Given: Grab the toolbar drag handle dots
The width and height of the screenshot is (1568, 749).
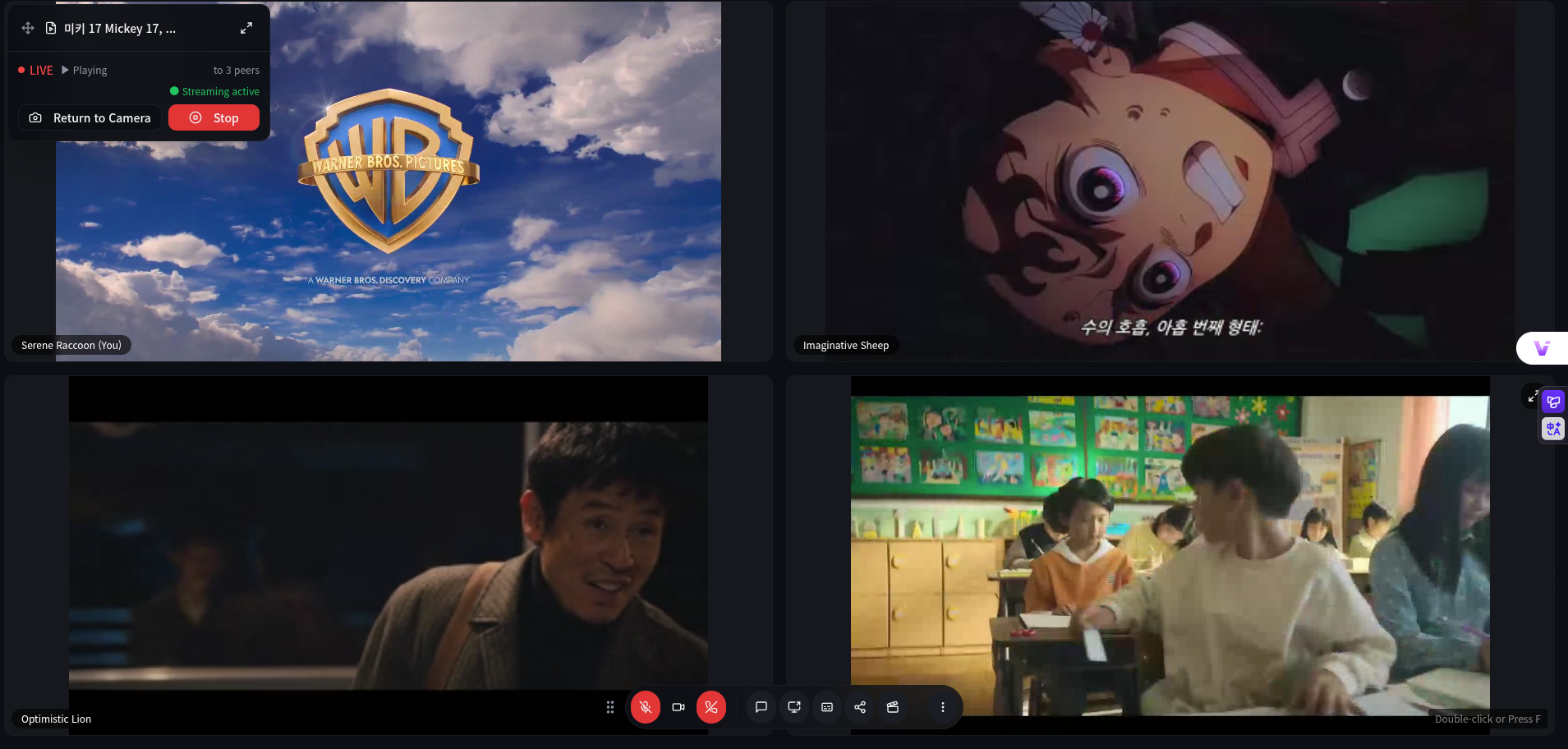Looking at the screenshot, I should pos(610,707).
